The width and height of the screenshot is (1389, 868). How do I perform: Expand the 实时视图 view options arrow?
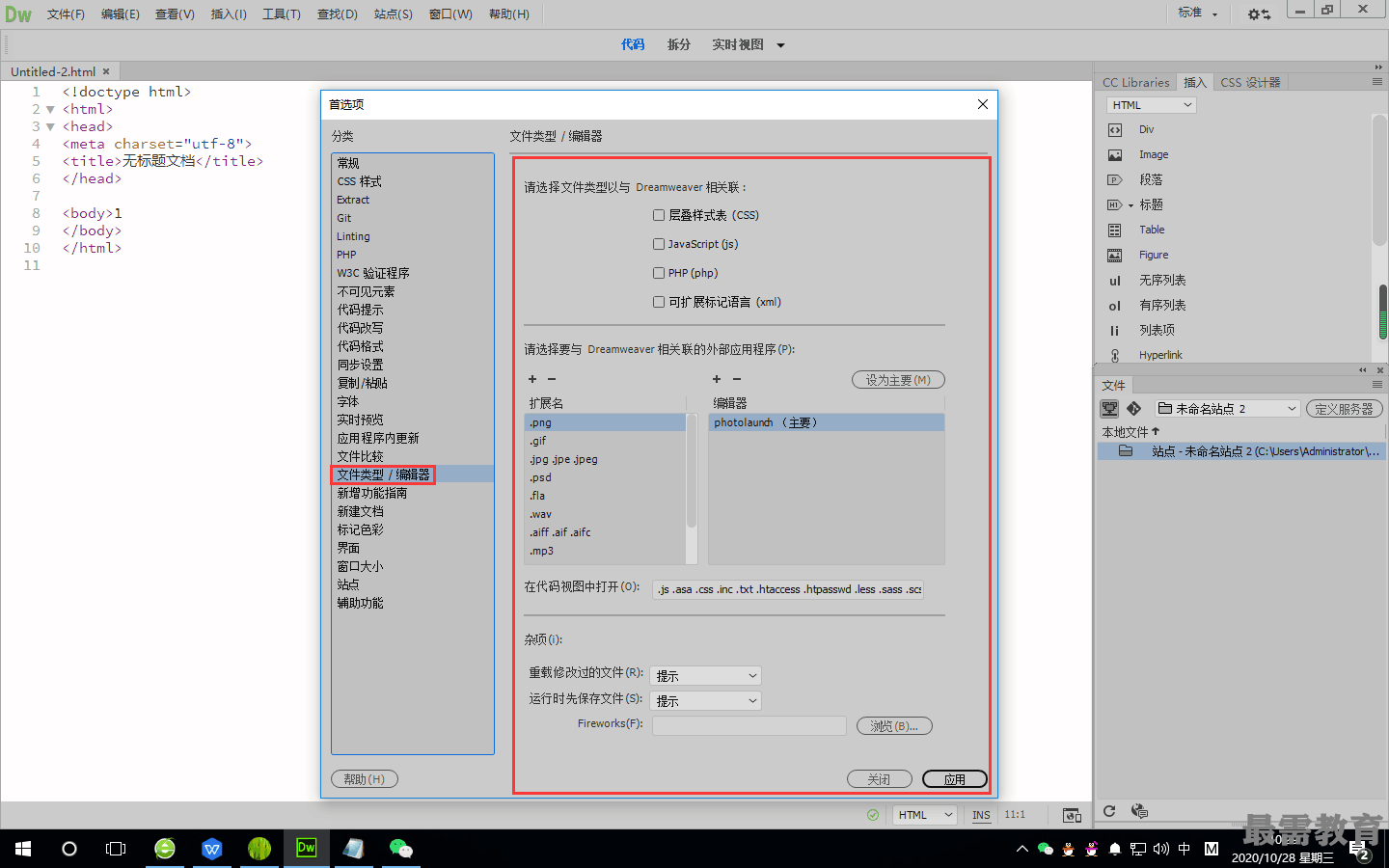coord(780,45)
